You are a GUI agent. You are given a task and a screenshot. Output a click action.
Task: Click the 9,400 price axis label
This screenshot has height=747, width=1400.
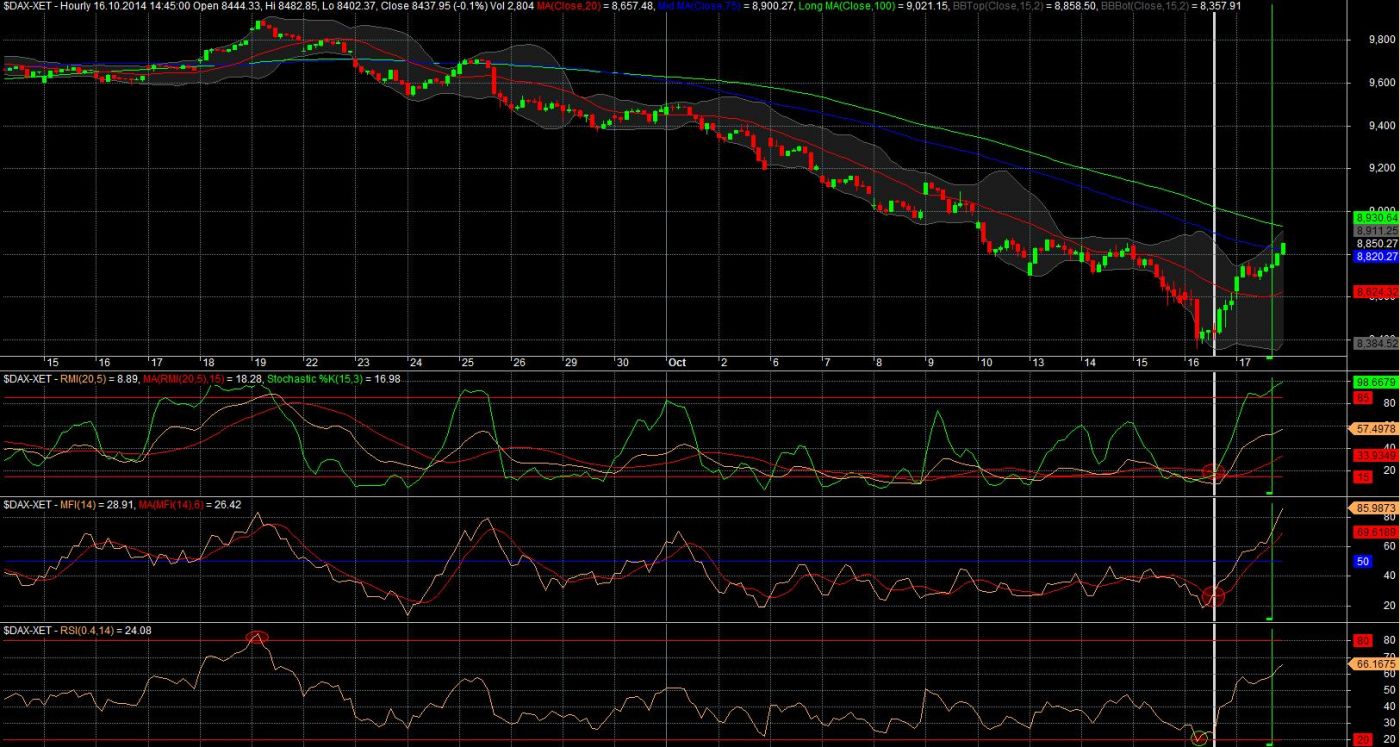coord(1381,126)
